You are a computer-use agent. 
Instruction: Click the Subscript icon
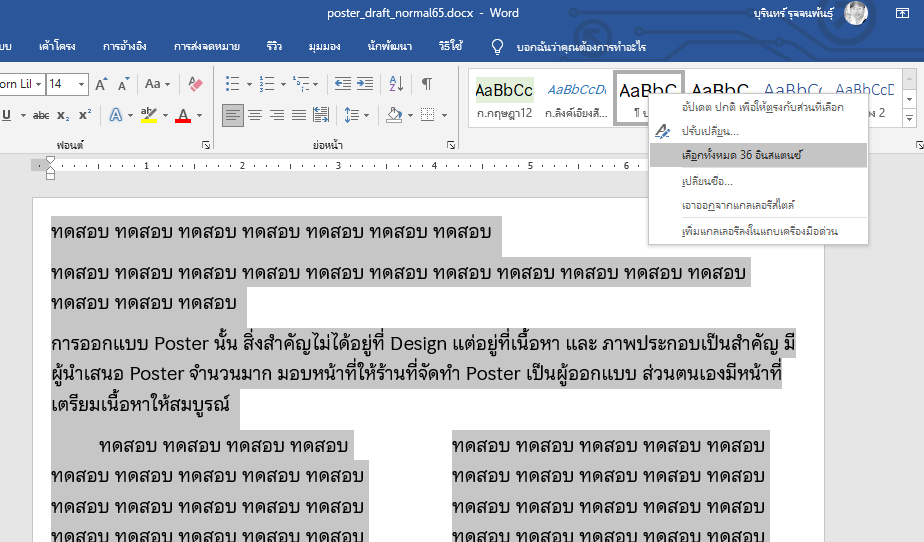tap(63, 116)
